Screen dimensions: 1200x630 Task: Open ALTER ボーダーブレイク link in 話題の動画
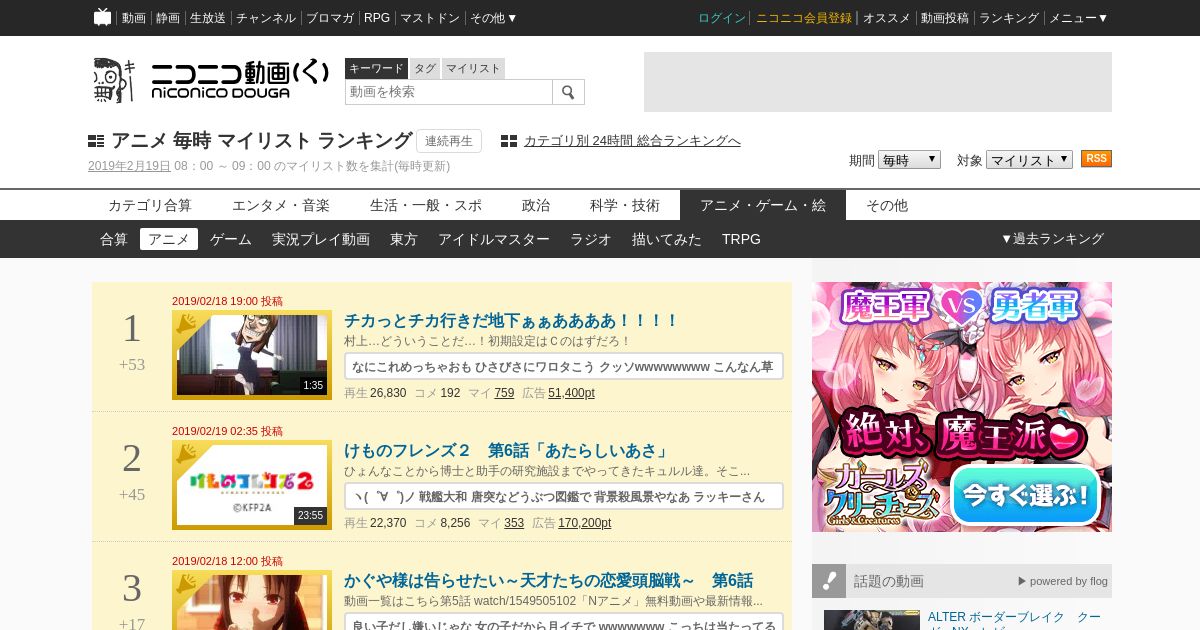pyautogui.click(x=1014, y=618)
